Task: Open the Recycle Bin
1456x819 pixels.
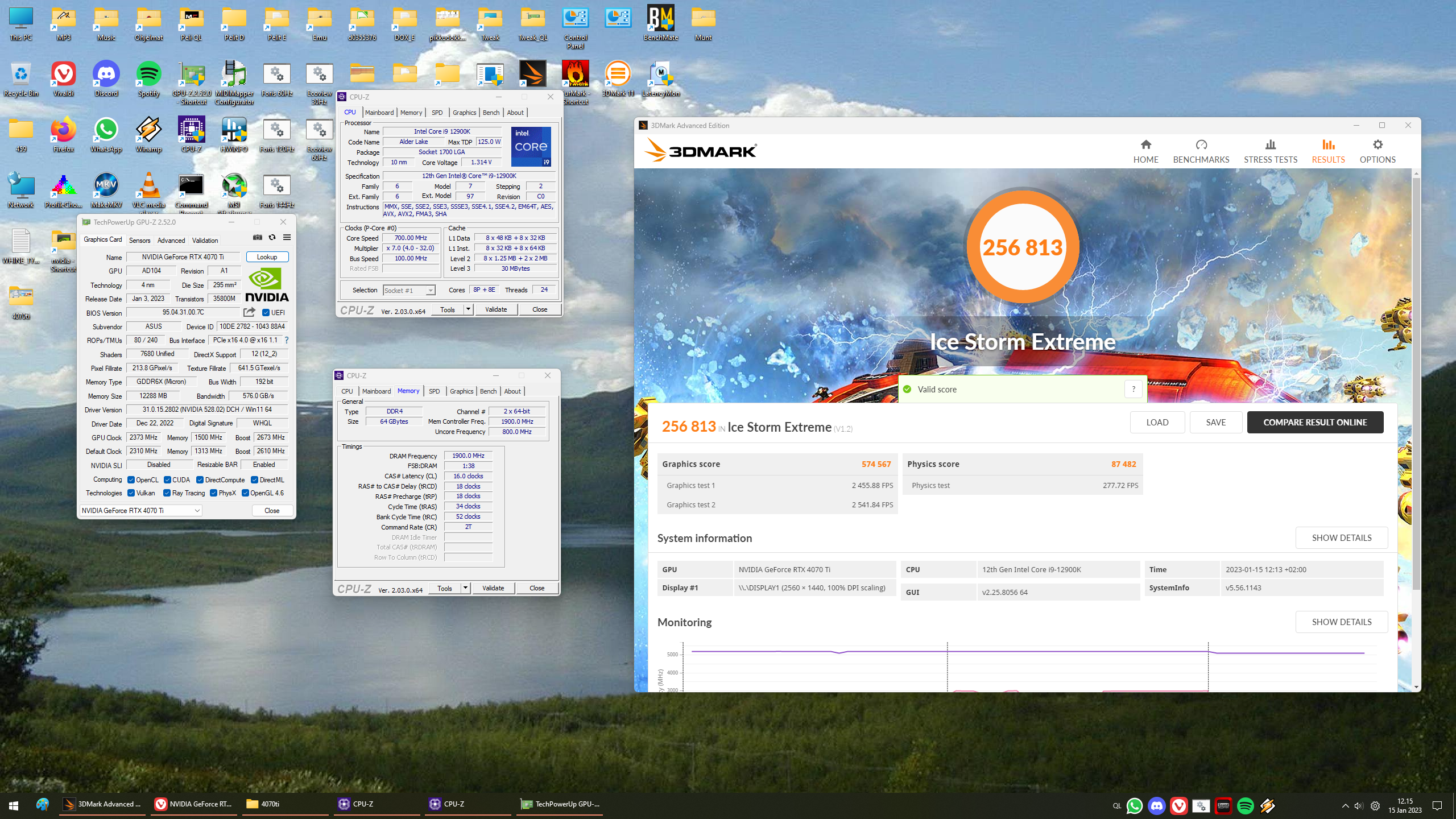Action: (21, 80)
